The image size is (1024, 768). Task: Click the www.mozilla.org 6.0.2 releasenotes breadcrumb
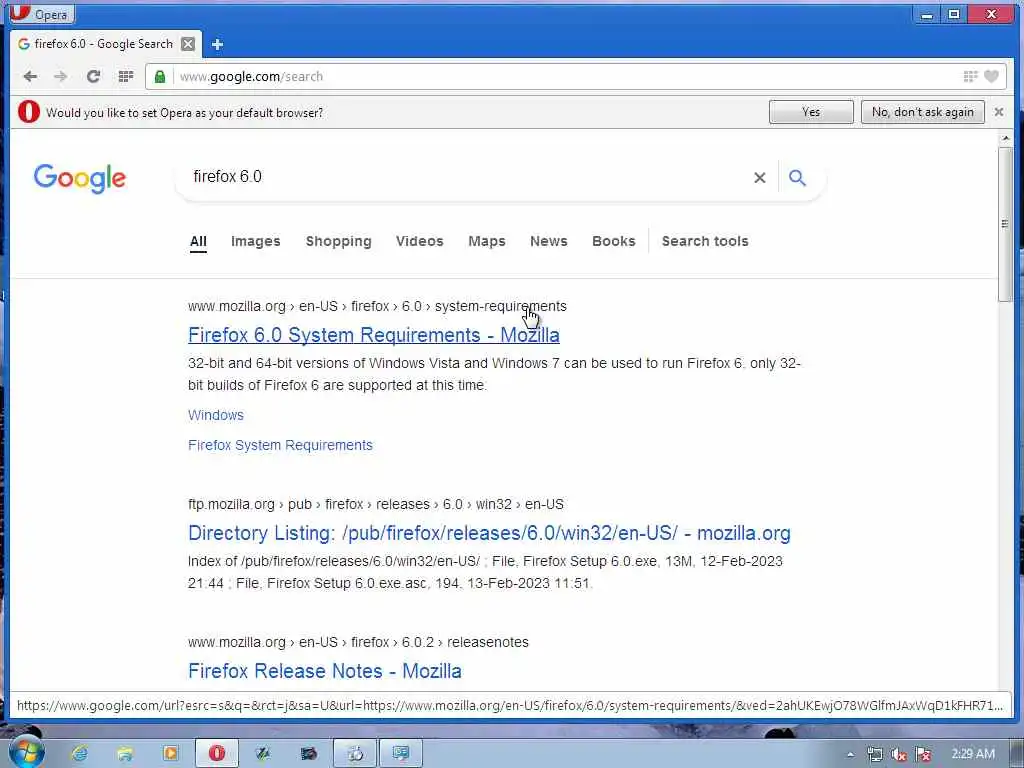pos(358,642)
